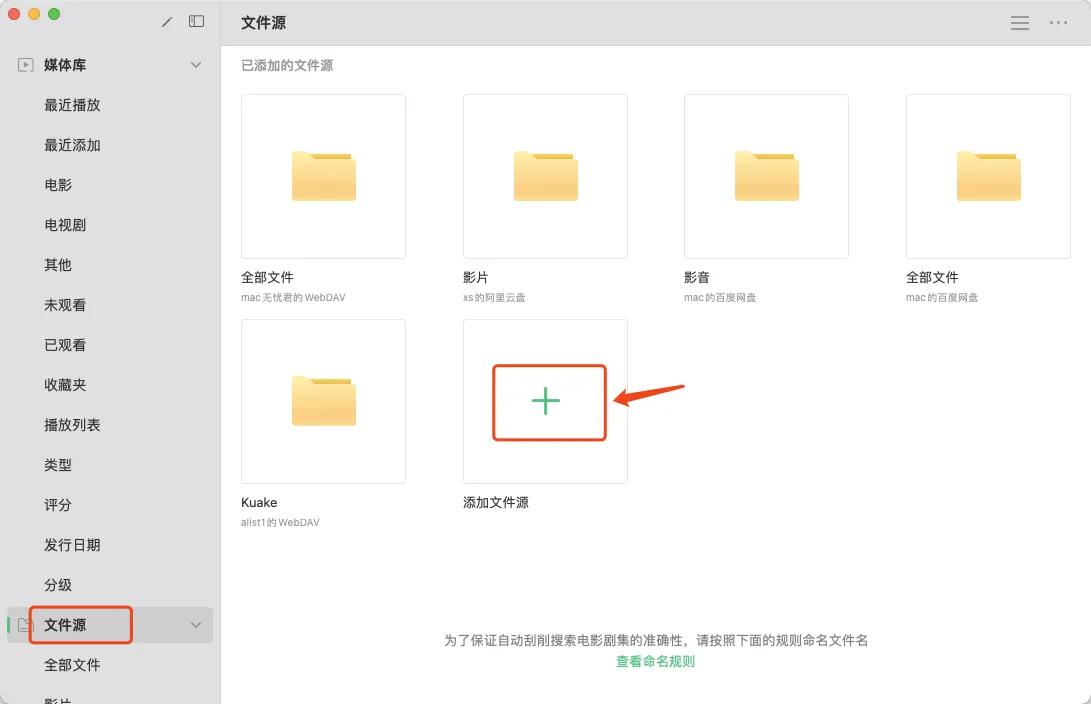Click the media library play icon
The image size is (1091, 704).
pyautogui.click(x=26, y=65)
